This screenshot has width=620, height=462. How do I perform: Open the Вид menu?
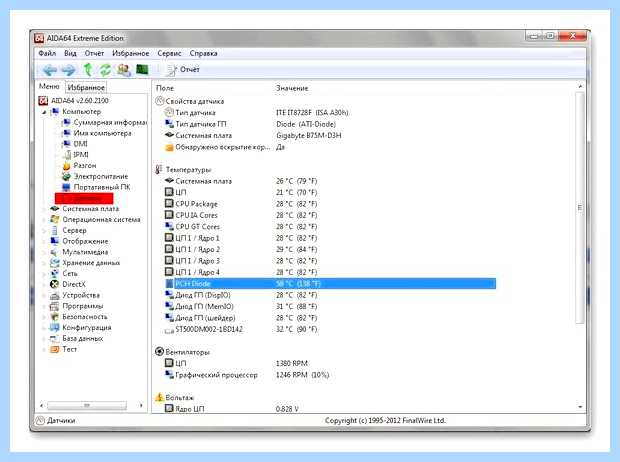(x=70, y=53)
